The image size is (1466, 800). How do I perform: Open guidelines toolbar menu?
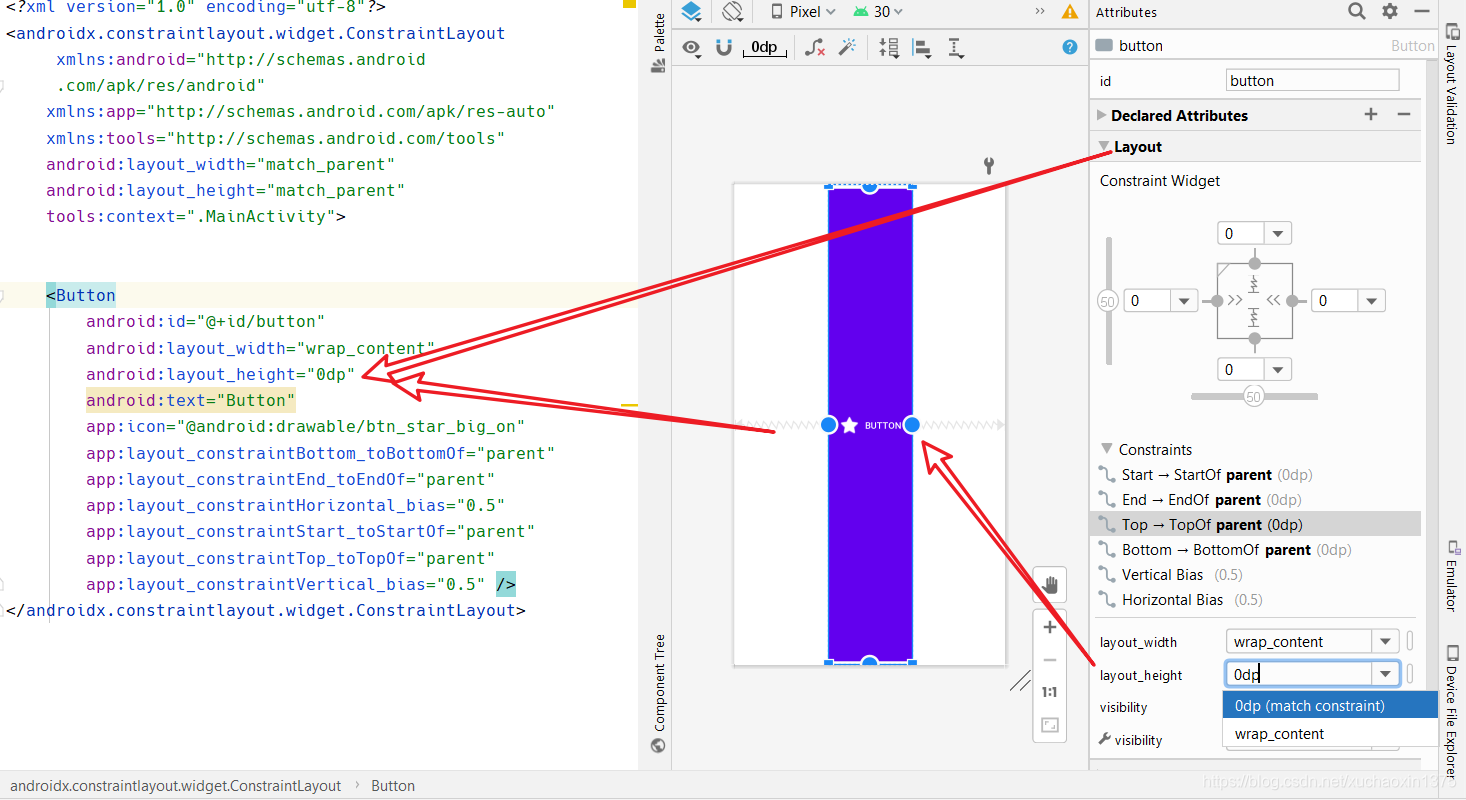pyautogui.click(x=956, y=47)
